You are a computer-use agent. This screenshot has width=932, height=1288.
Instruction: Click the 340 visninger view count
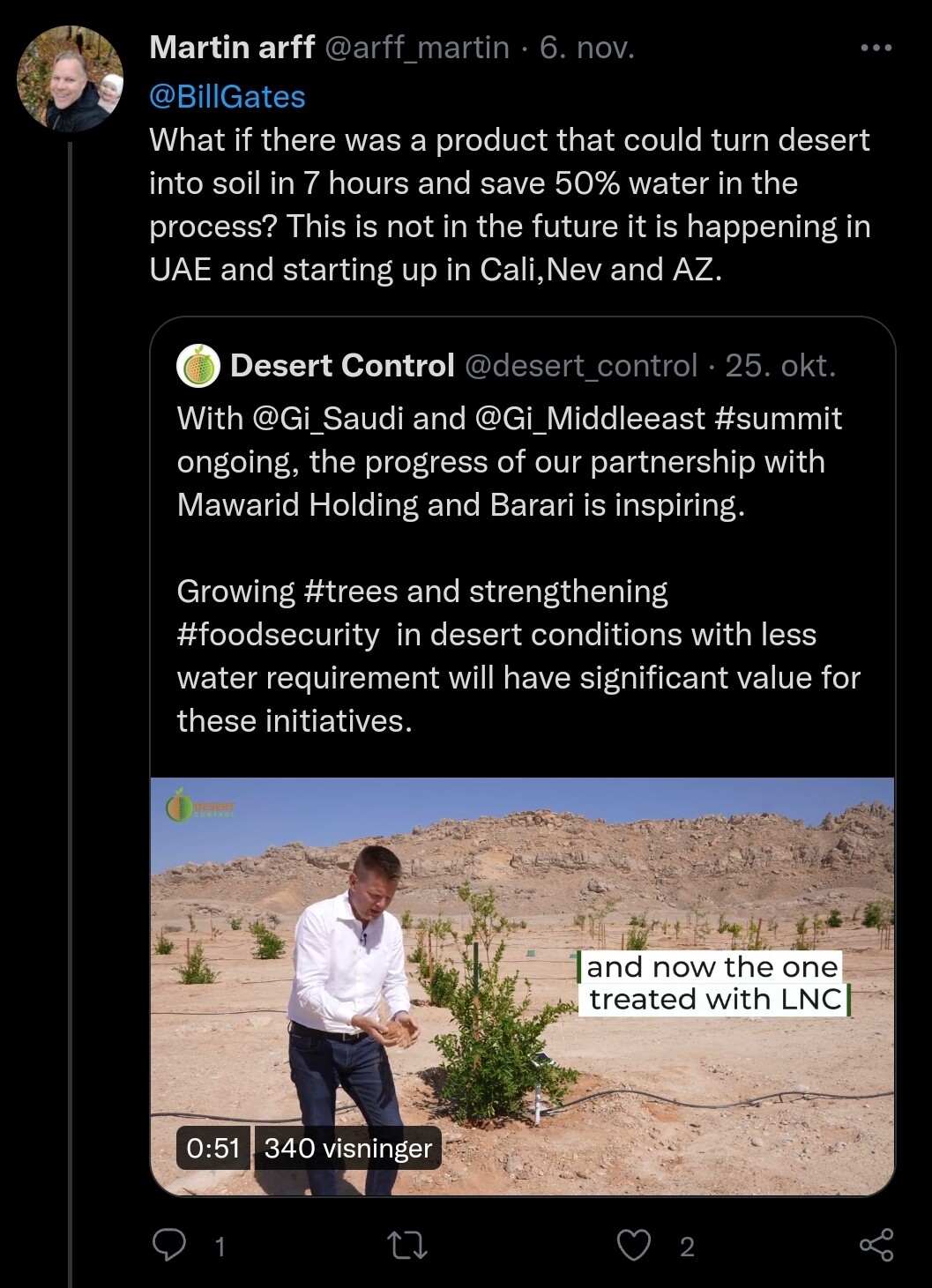(348, 1148)
